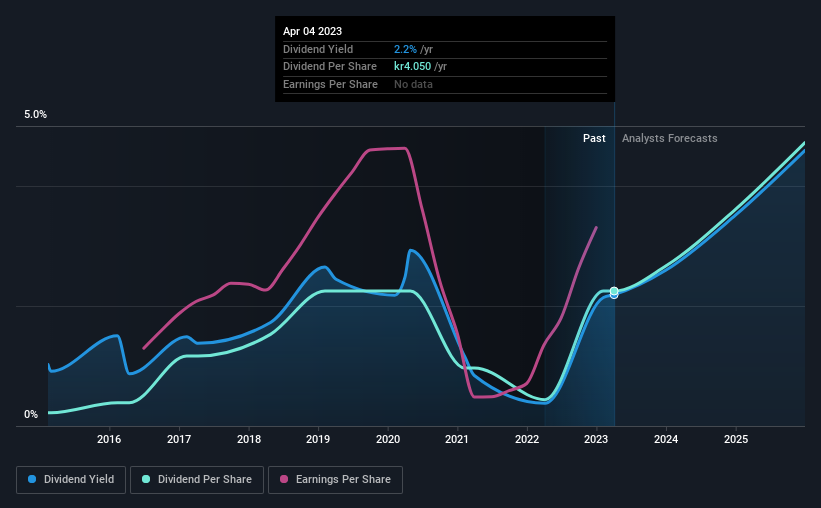Click the kr4.050 dividend per share value
This screenshot has width=821, height=508.
point(413,67)
